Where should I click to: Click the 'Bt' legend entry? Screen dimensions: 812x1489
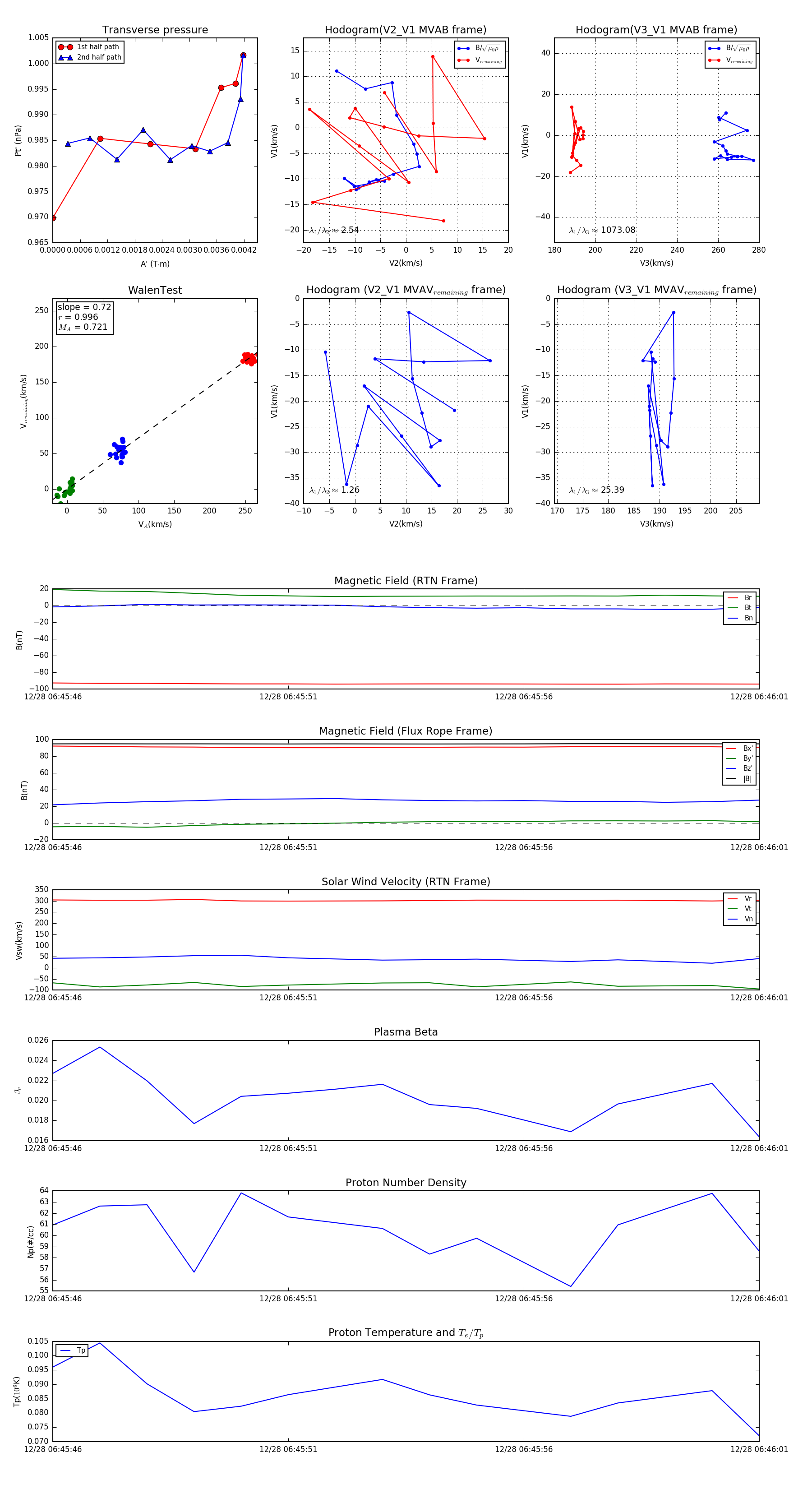(740, 607)
